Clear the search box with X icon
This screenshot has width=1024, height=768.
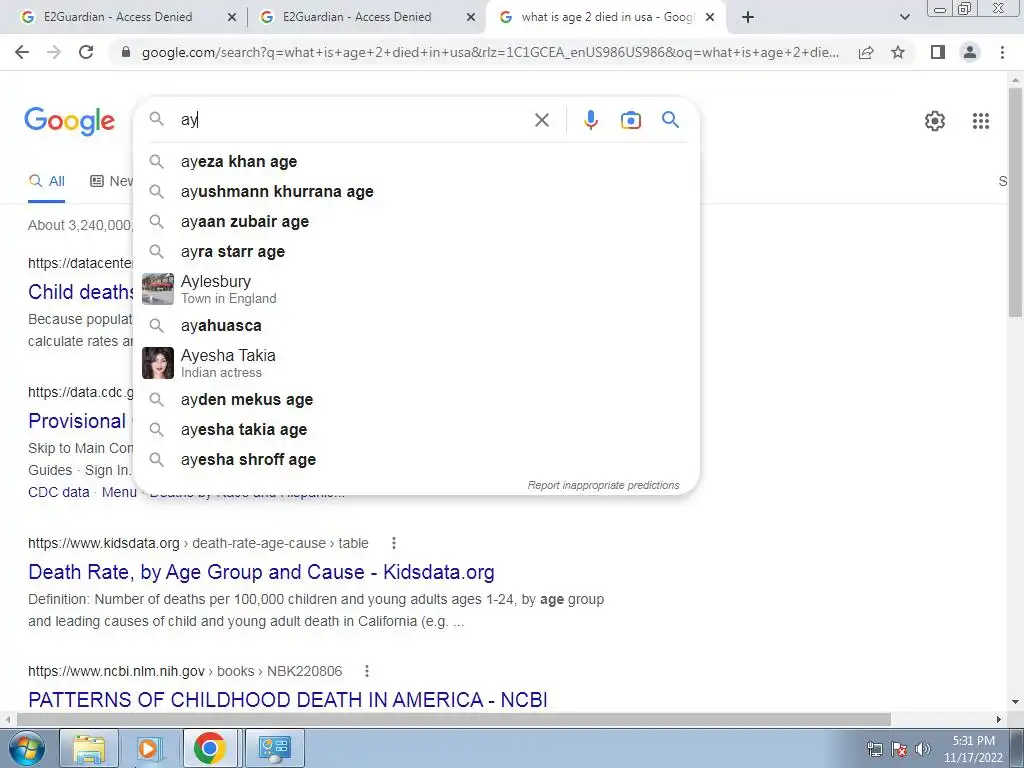click(541, 120)
